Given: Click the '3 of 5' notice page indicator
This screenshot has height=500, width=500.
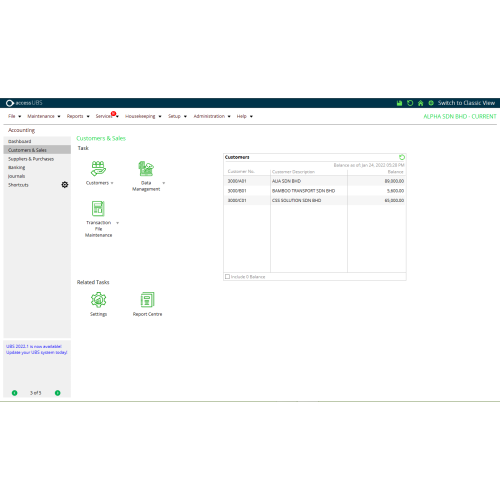Looking at the screenshot, I should point(36,393).
